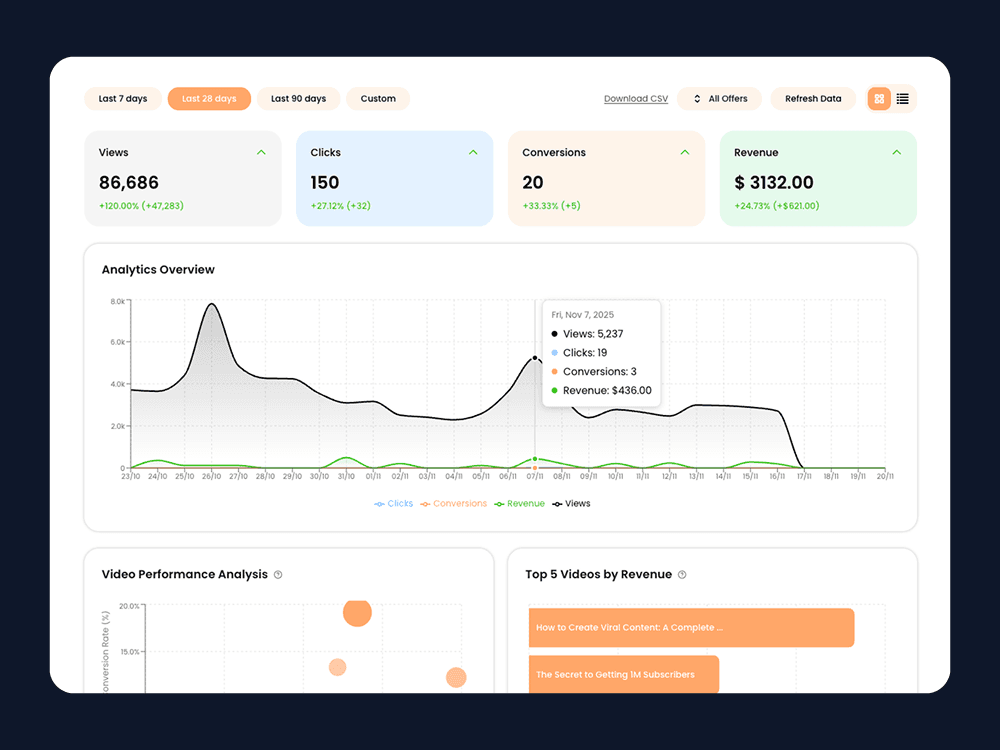The width and height of the screenshot is (1000, 750).
Task: Click the largest bubble in the scatter chart
Action: [357, 612]
